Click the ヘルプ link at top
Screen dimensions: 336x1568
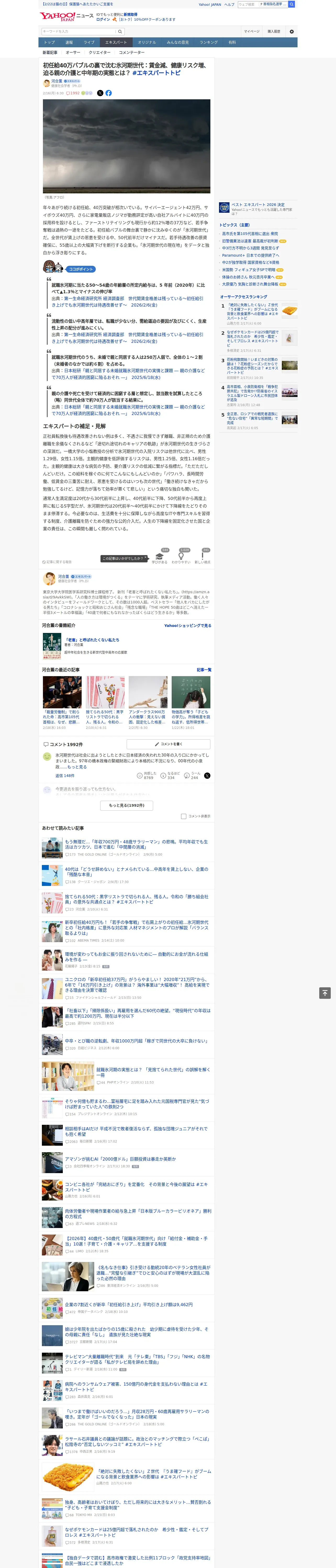coord(229,4)
